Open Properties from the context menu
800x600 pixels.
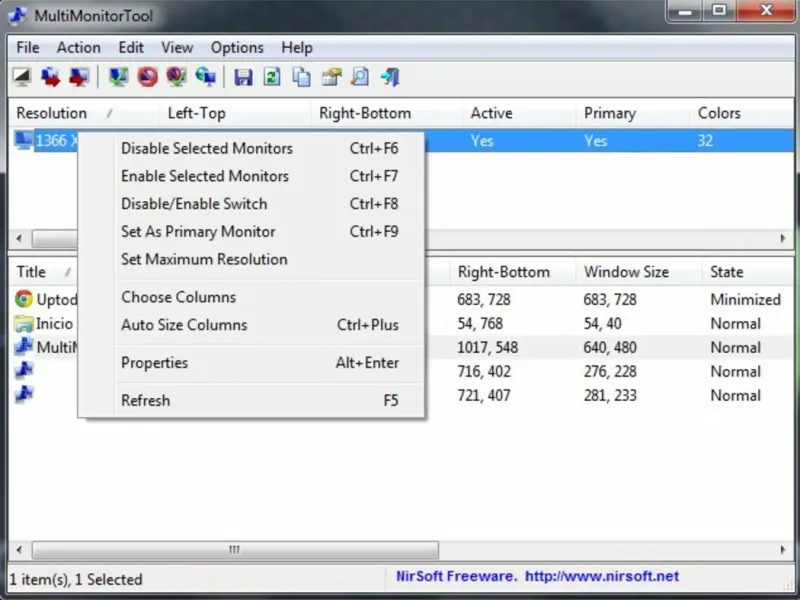(x=251, y=363)
